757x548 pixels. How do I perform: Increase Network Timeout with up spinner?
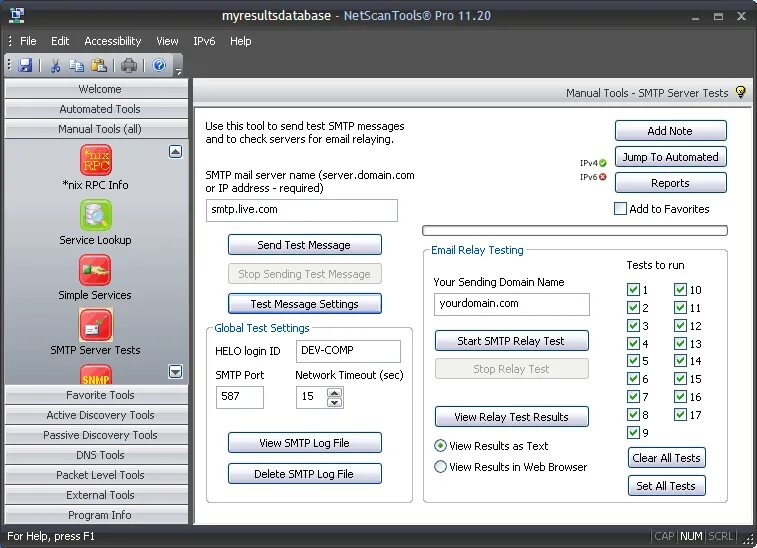click(x=335, y=392)
